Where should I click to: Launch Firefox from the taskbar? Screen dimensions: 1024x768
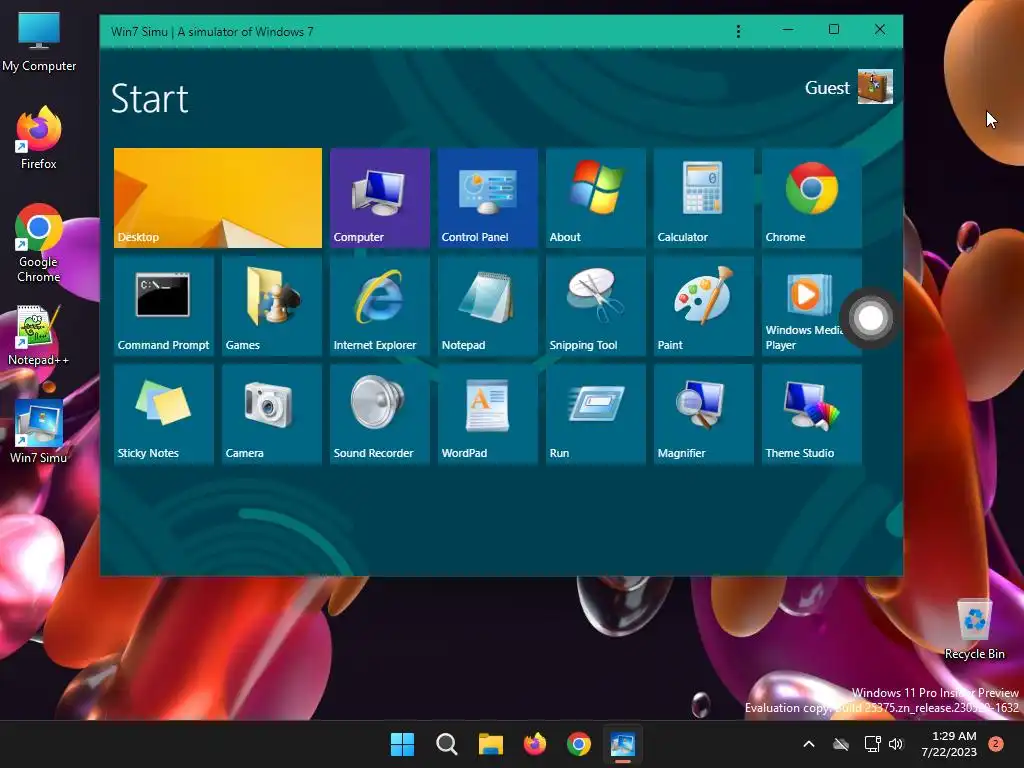(x=535, y=744)
